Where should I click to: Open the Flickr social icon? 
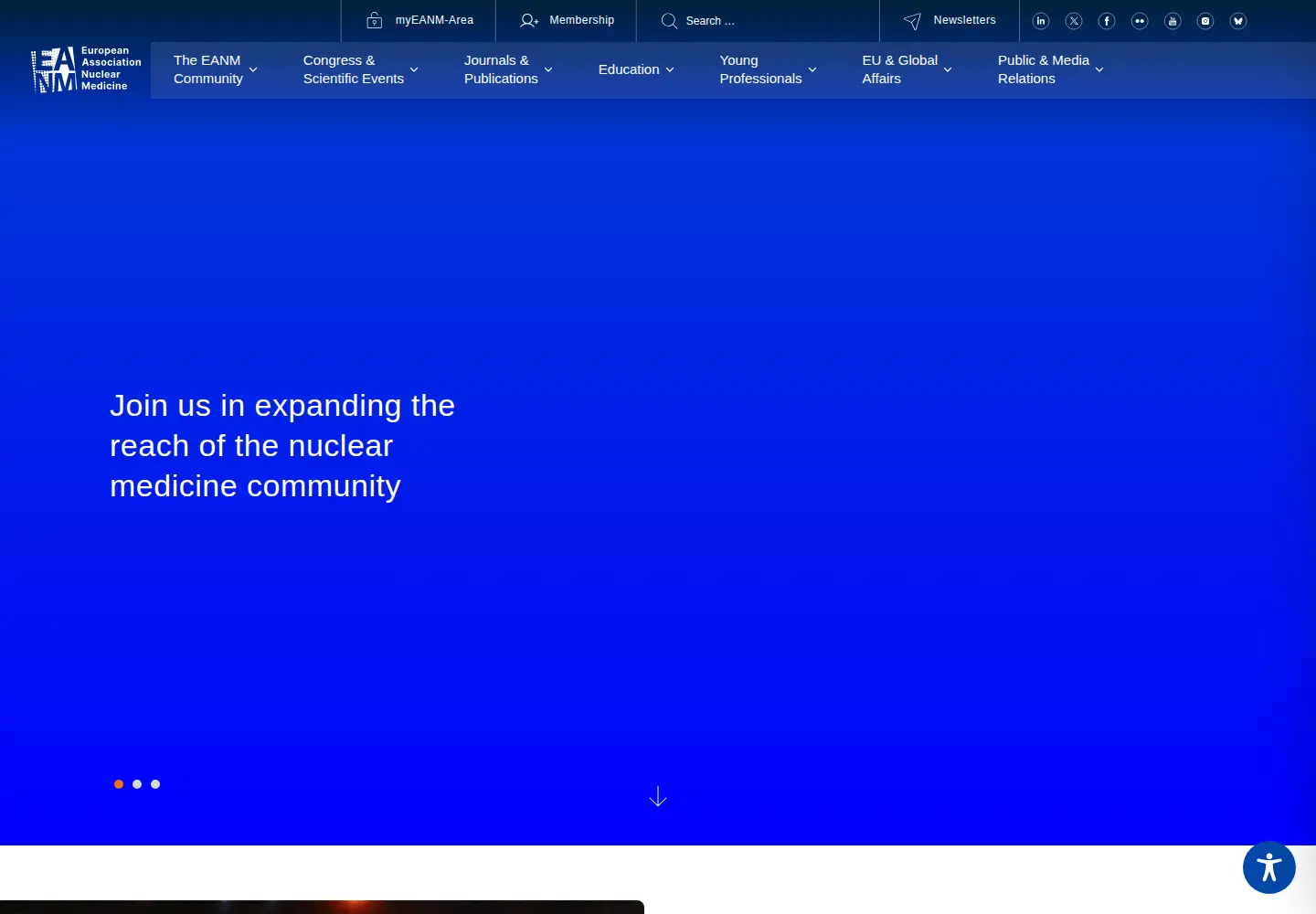[1140, 21]
